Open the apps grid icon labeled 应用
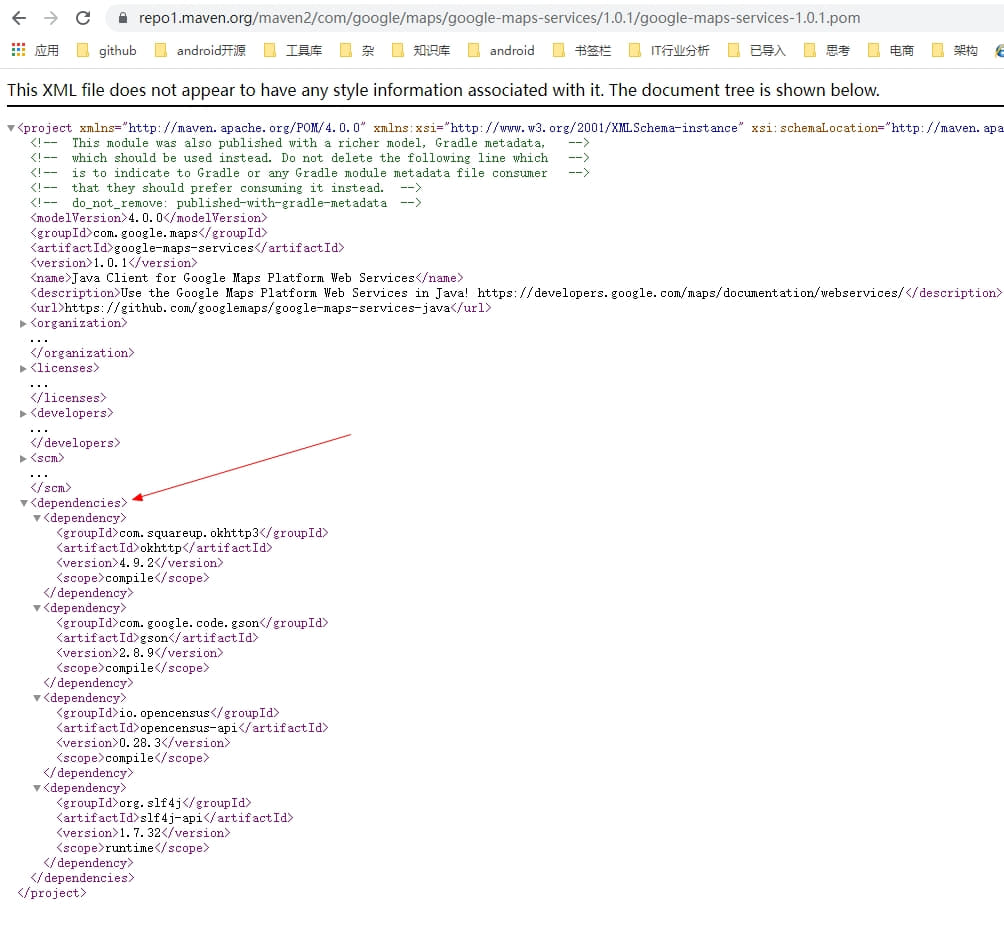 [x=35, y=50]
